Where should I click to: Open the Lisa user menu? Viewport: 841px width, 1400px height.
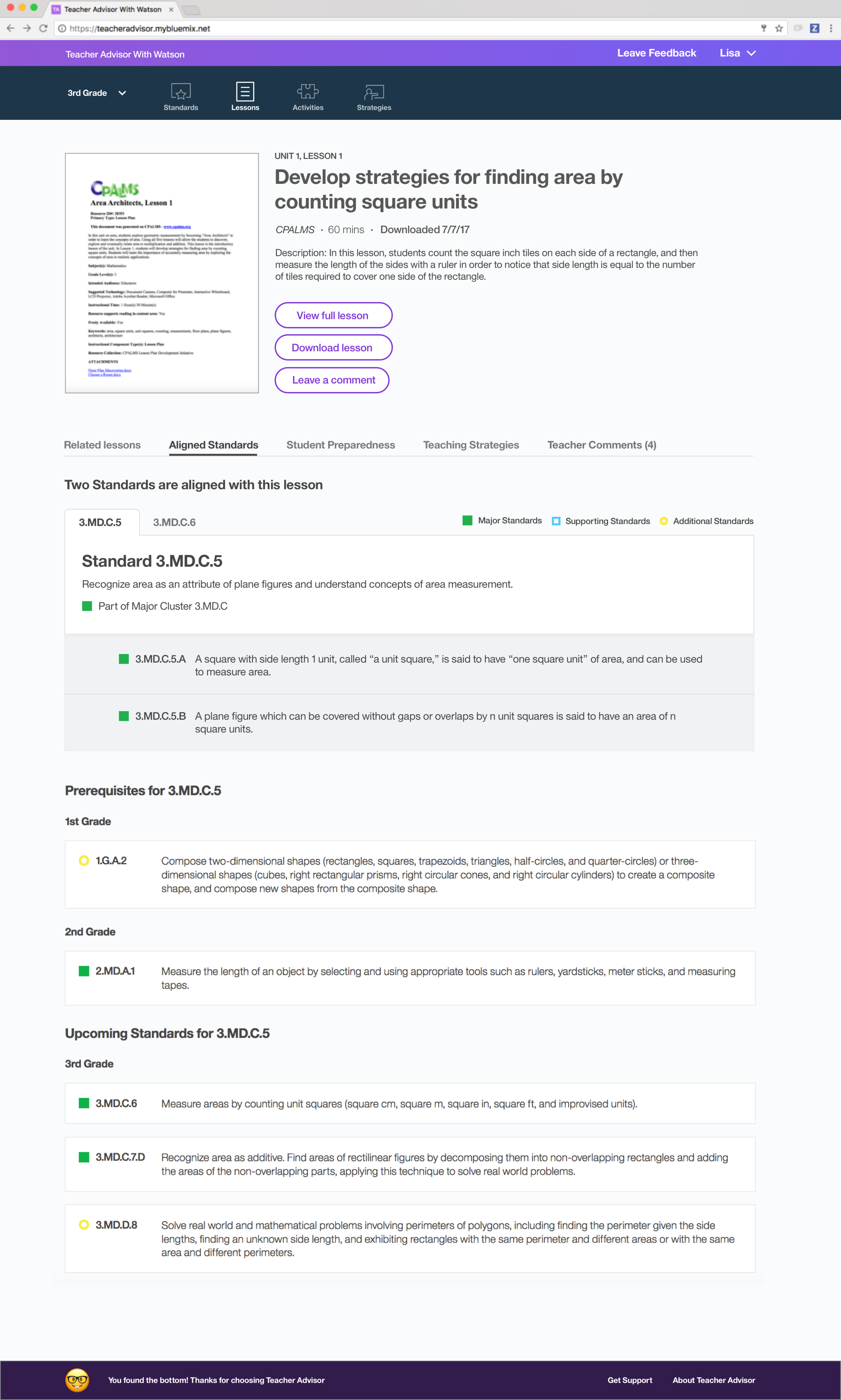[737, 53]
